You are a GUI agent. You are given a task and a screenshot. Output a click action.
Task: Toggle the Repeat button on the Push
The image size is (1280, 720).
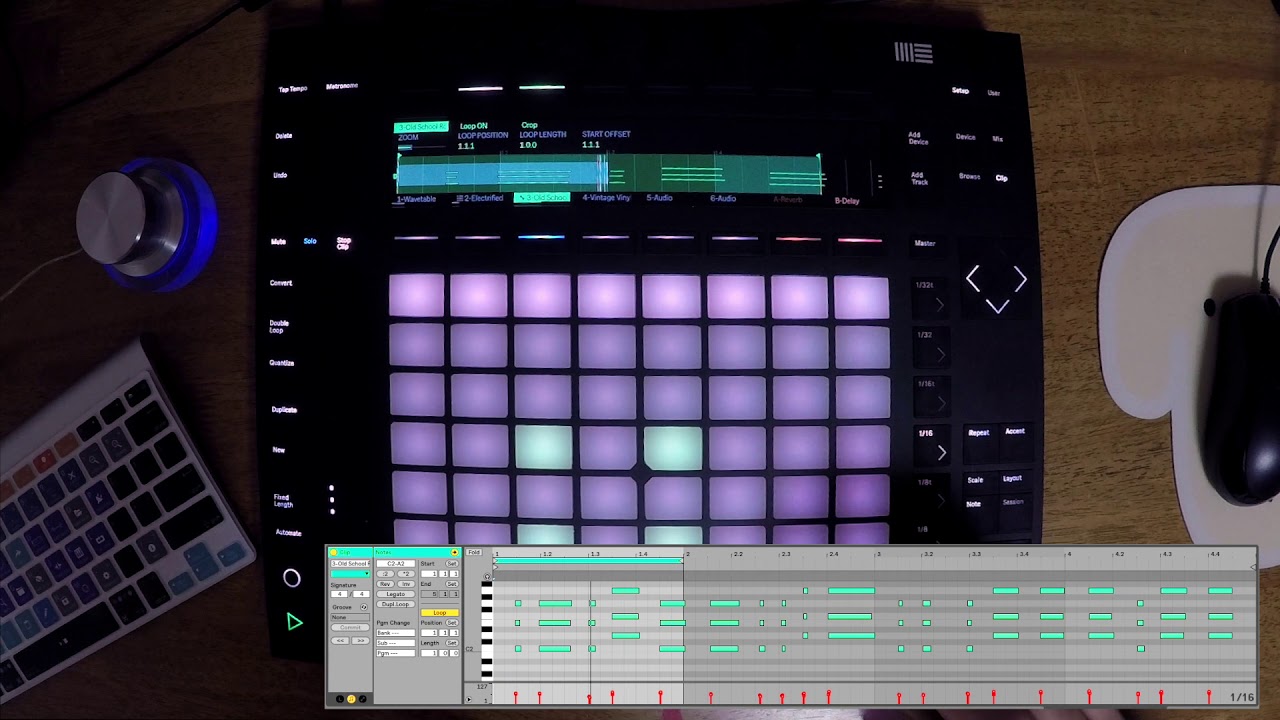978,433
